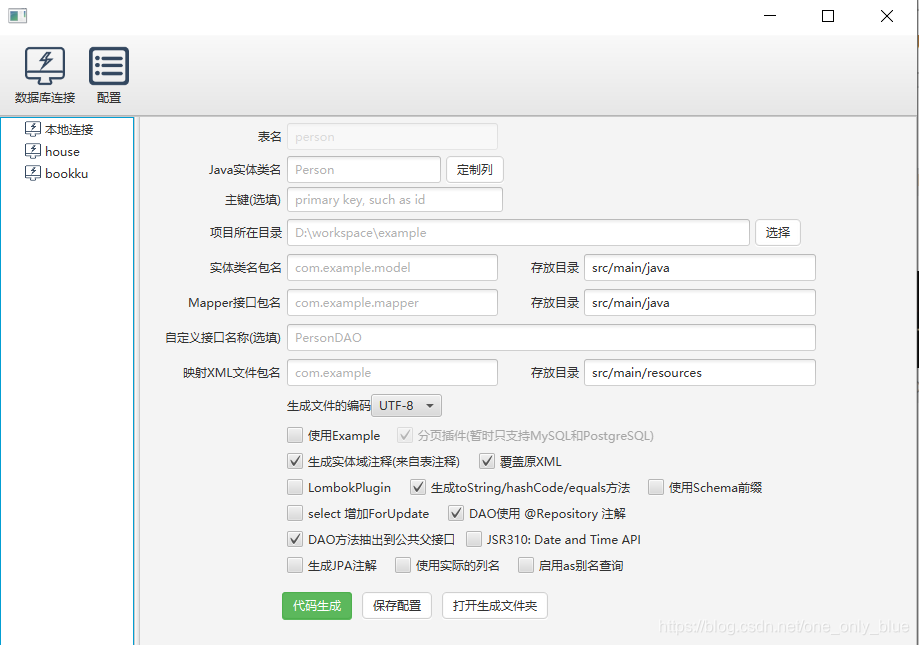Select the bookku connection

(66, 173)
